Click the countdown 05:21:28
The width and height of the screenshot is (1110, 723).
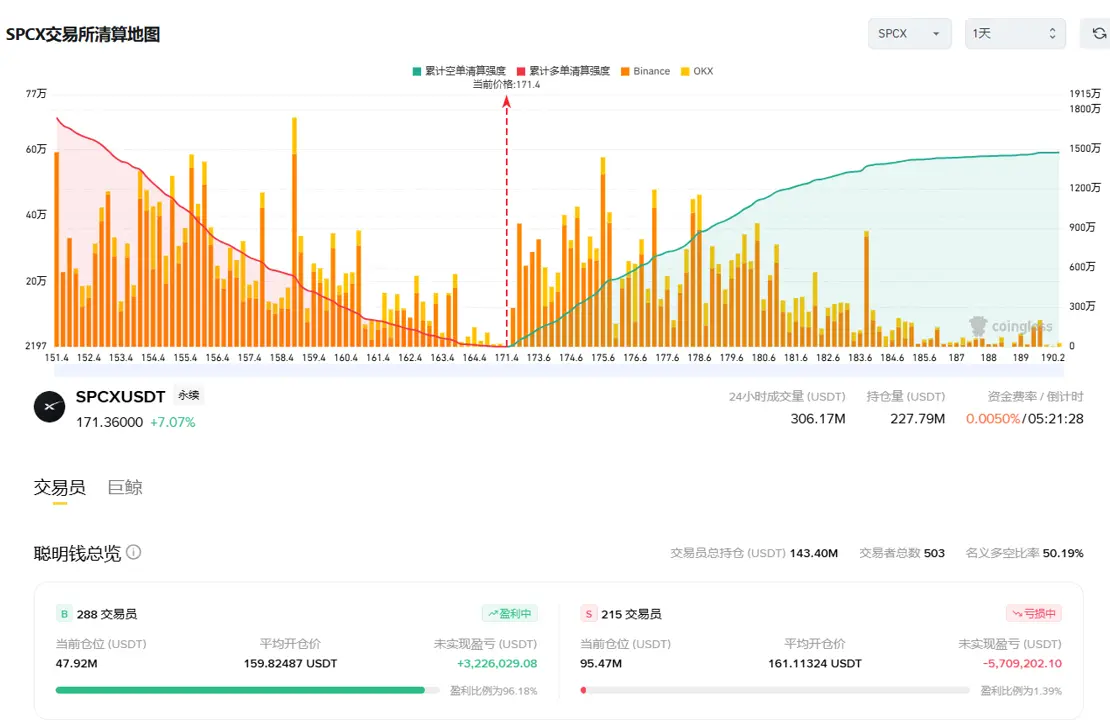[1055, 419]
